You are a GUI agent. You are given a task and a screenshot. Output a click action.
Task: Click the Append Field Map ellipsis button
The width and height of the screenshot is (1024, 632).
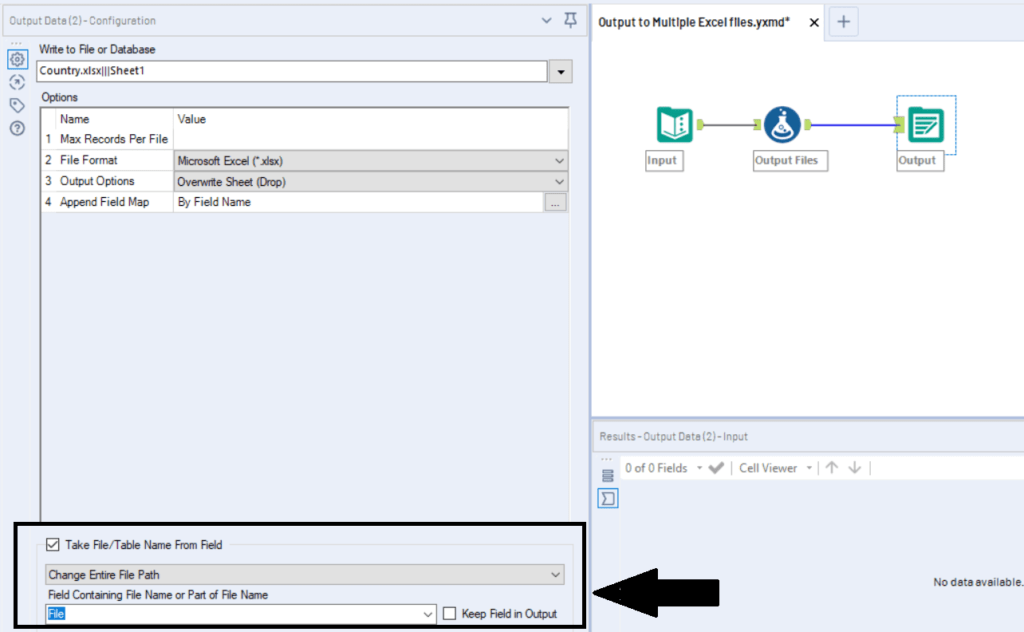pos(557,202)
